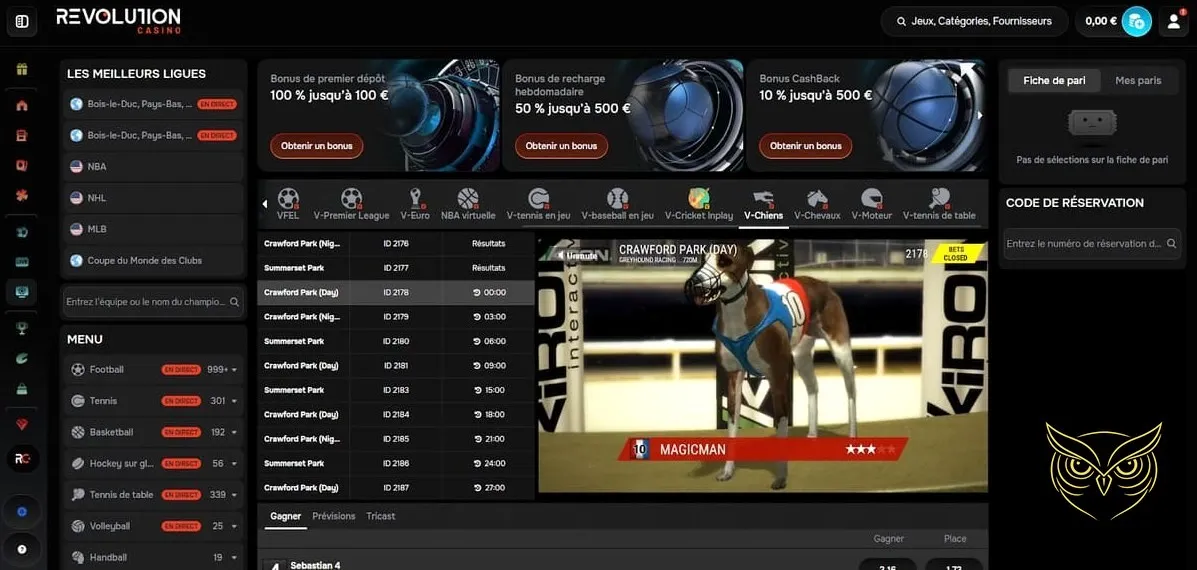
Task: Select V-baseball en jeu sport
Action: [x=618, y=204]
